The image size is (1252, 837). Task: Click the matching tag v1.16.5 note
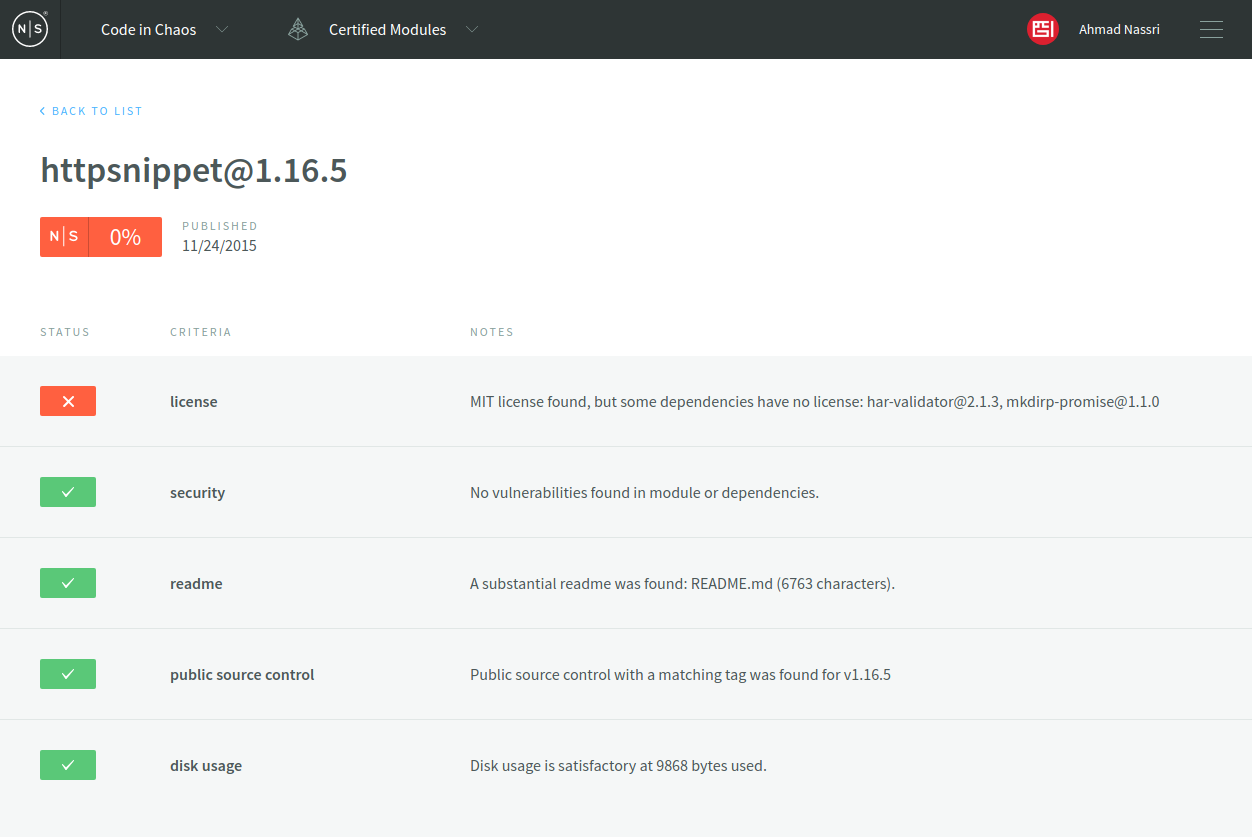(680, 675)
